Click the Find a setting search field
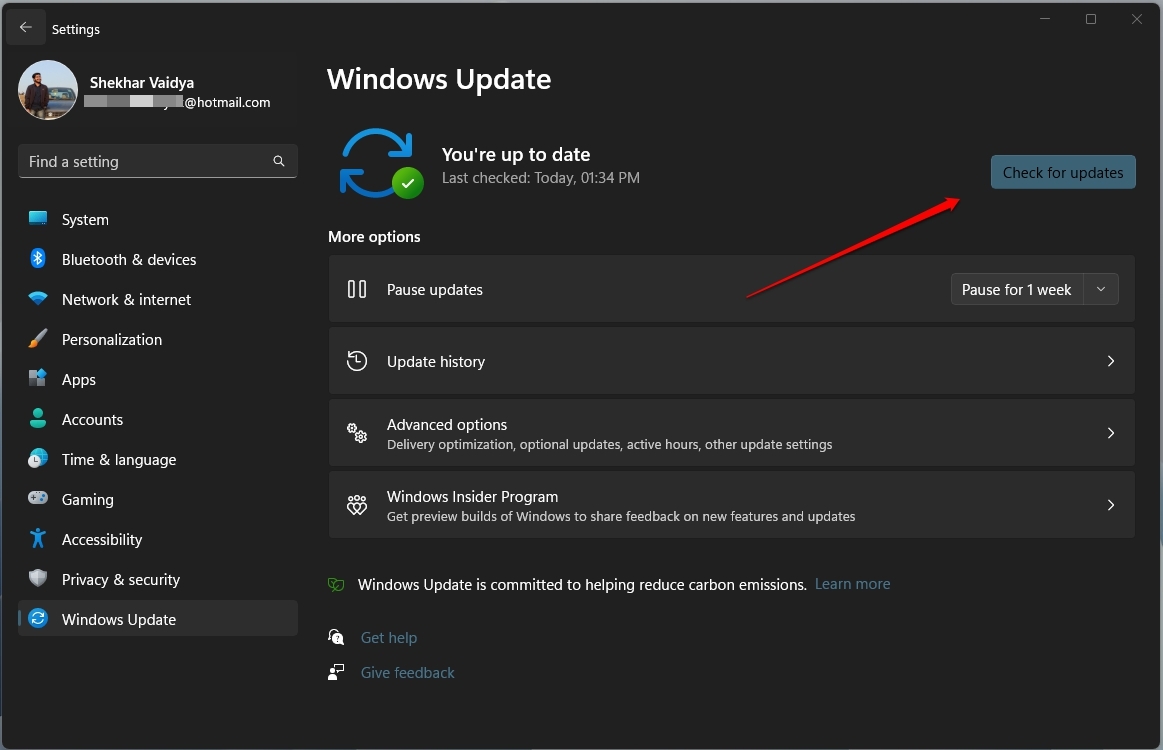 tap(157, 161)
